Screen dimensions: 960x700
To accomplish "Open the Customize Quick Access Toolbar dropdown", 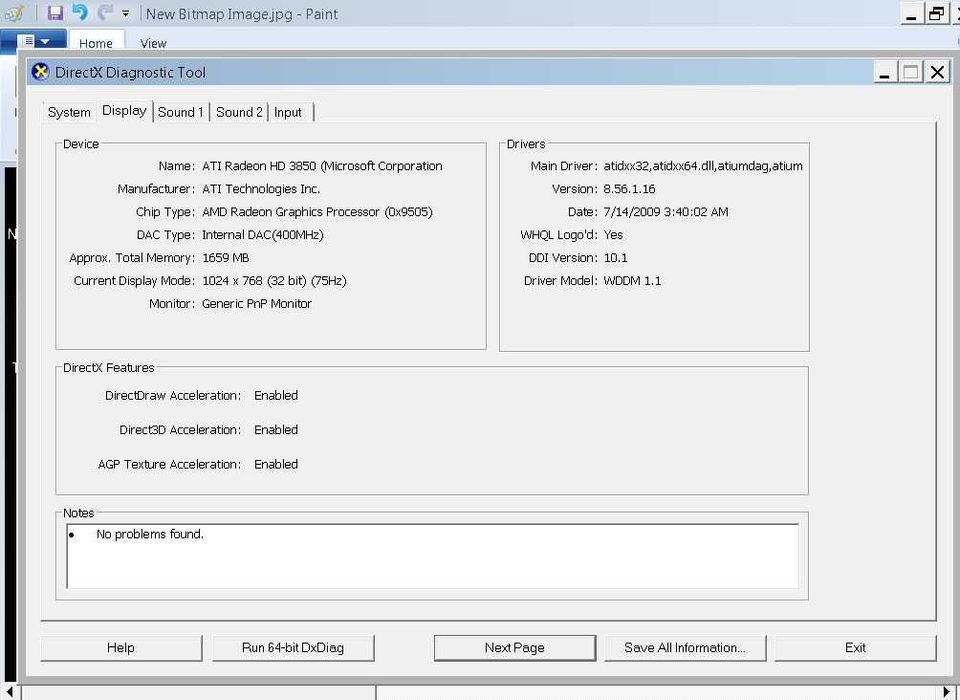I will [125, 13].
